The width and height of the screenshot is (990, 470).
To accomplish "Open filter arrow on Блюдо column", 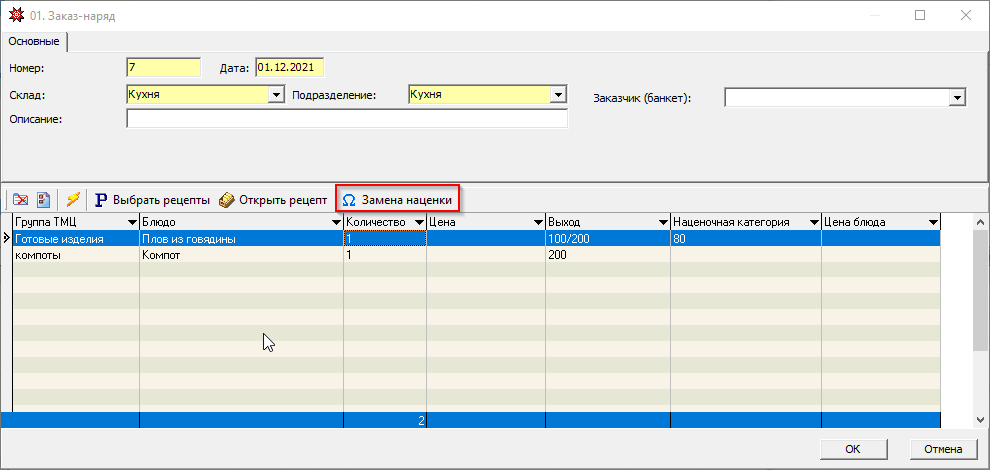I will [335, 222].
